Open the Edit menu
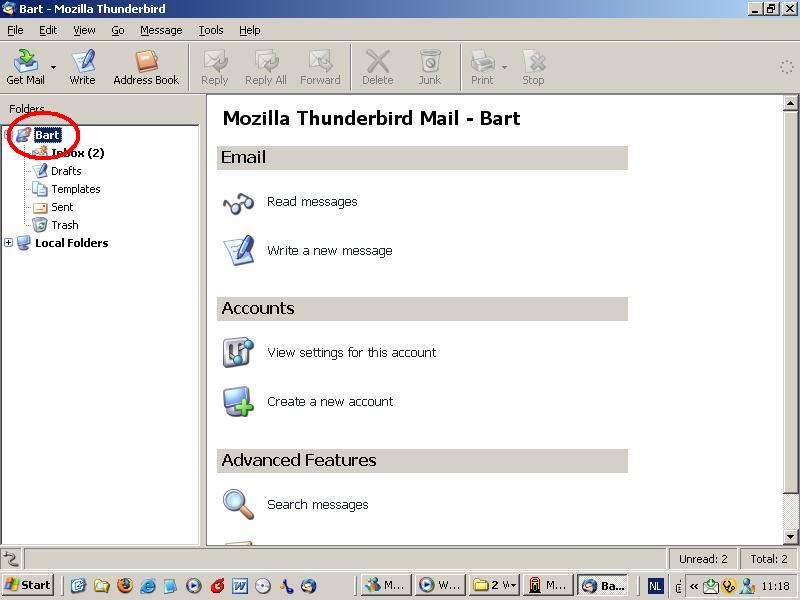Screen dimensions: 800x600 pyautogui.click(x=48, y=30)
